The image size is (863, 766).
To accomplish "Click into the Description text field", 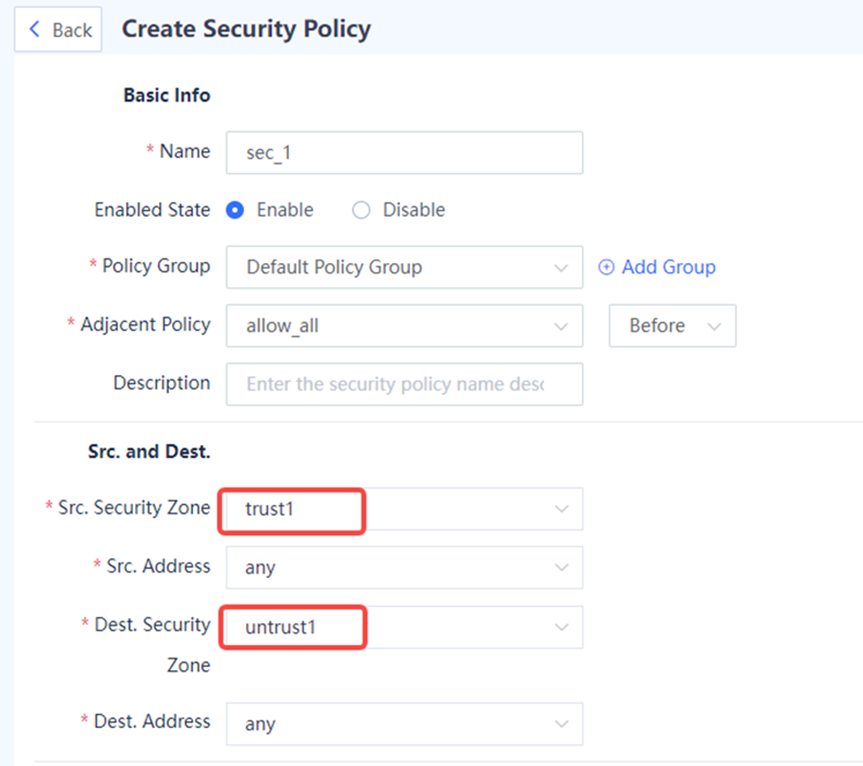I will pyautogui.click(x=404, y=384).
